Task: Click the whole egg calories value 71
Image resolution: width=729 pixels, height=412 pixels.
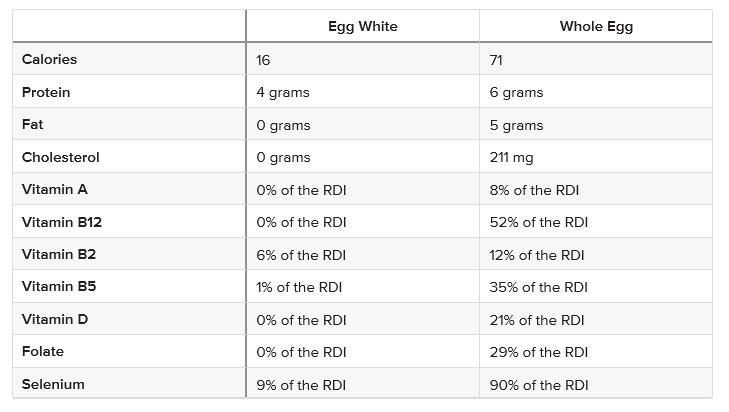Action: pos(496,60)
